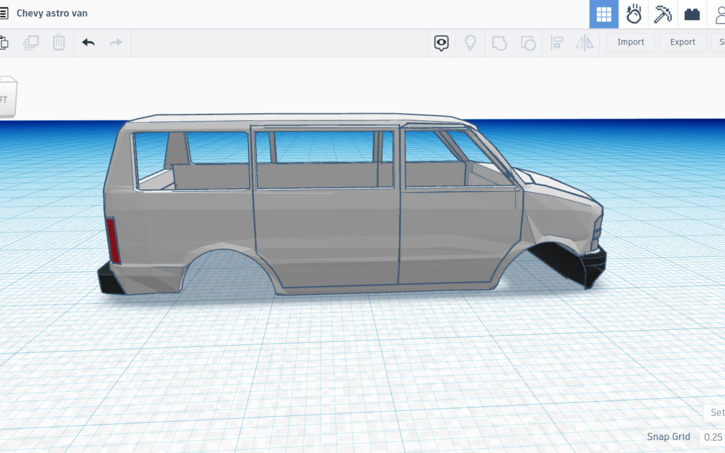Viewport: 725px width, 453px height.
Task: Open the Mirror flip tool
Action: [584, 43]
